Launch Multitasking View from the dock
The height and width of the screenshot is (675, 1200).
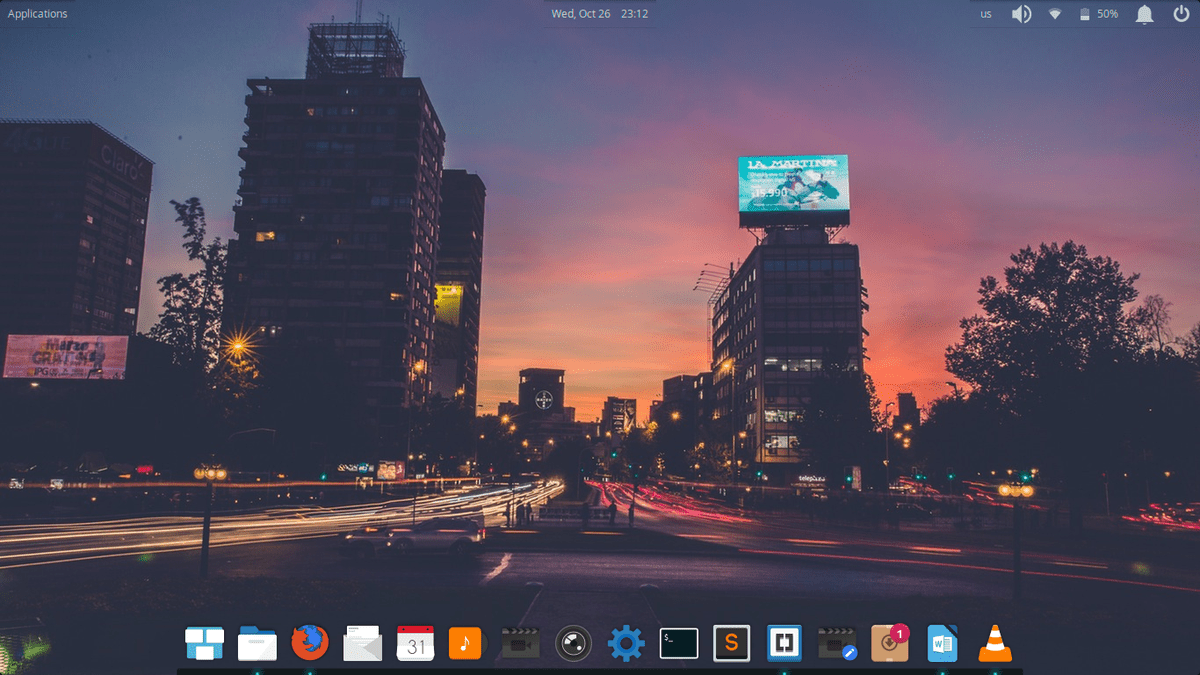click(204, 643)
